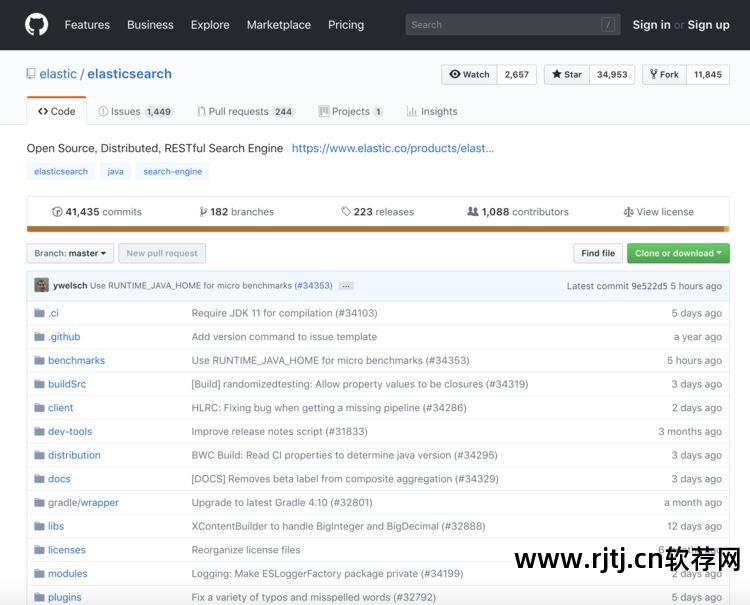Viewport: 750px width, 605px height.
Task: Click the .ci folder icon
Action: tap(39, 313)
